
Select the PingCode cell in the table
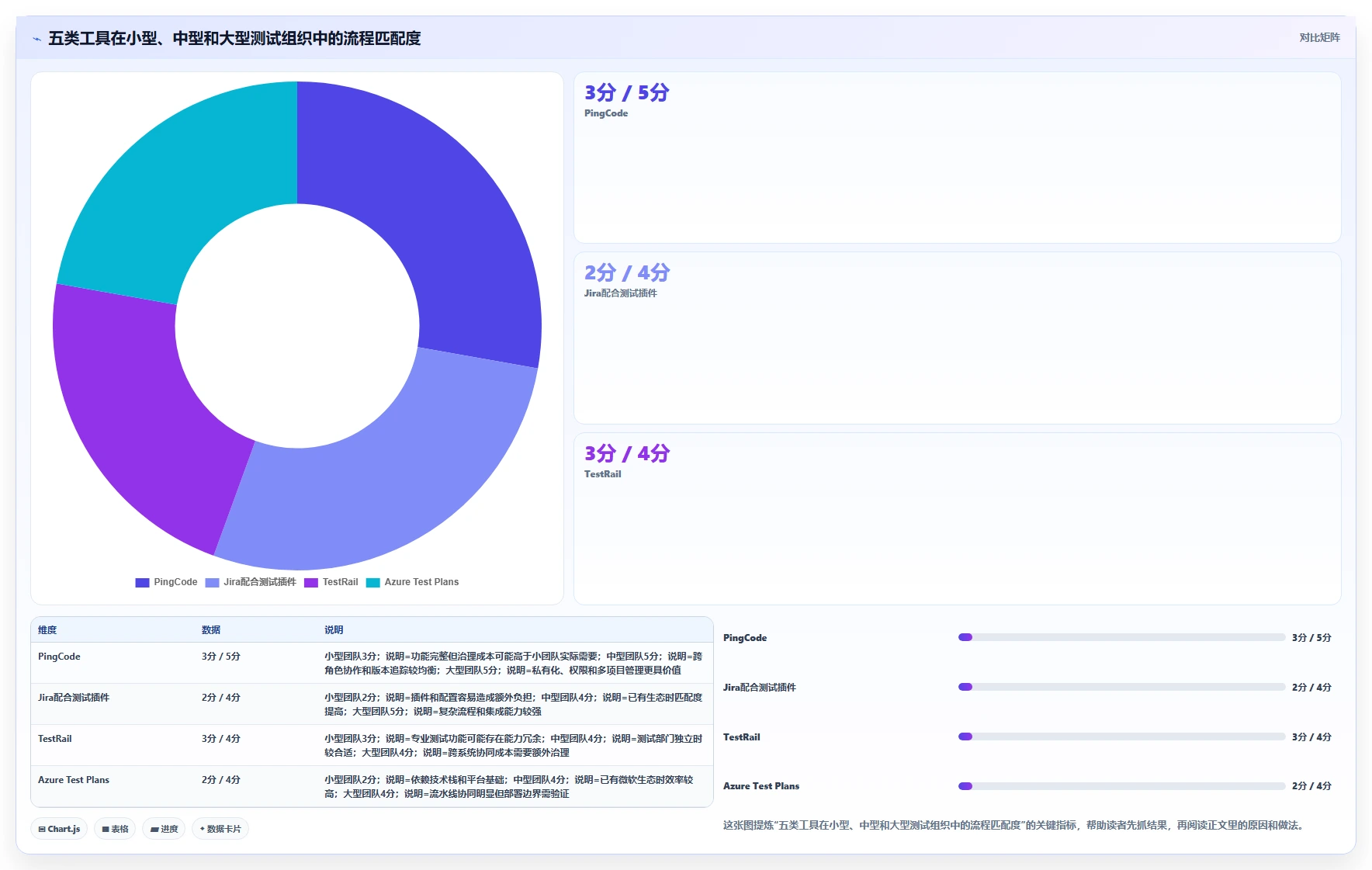(59, 657)
